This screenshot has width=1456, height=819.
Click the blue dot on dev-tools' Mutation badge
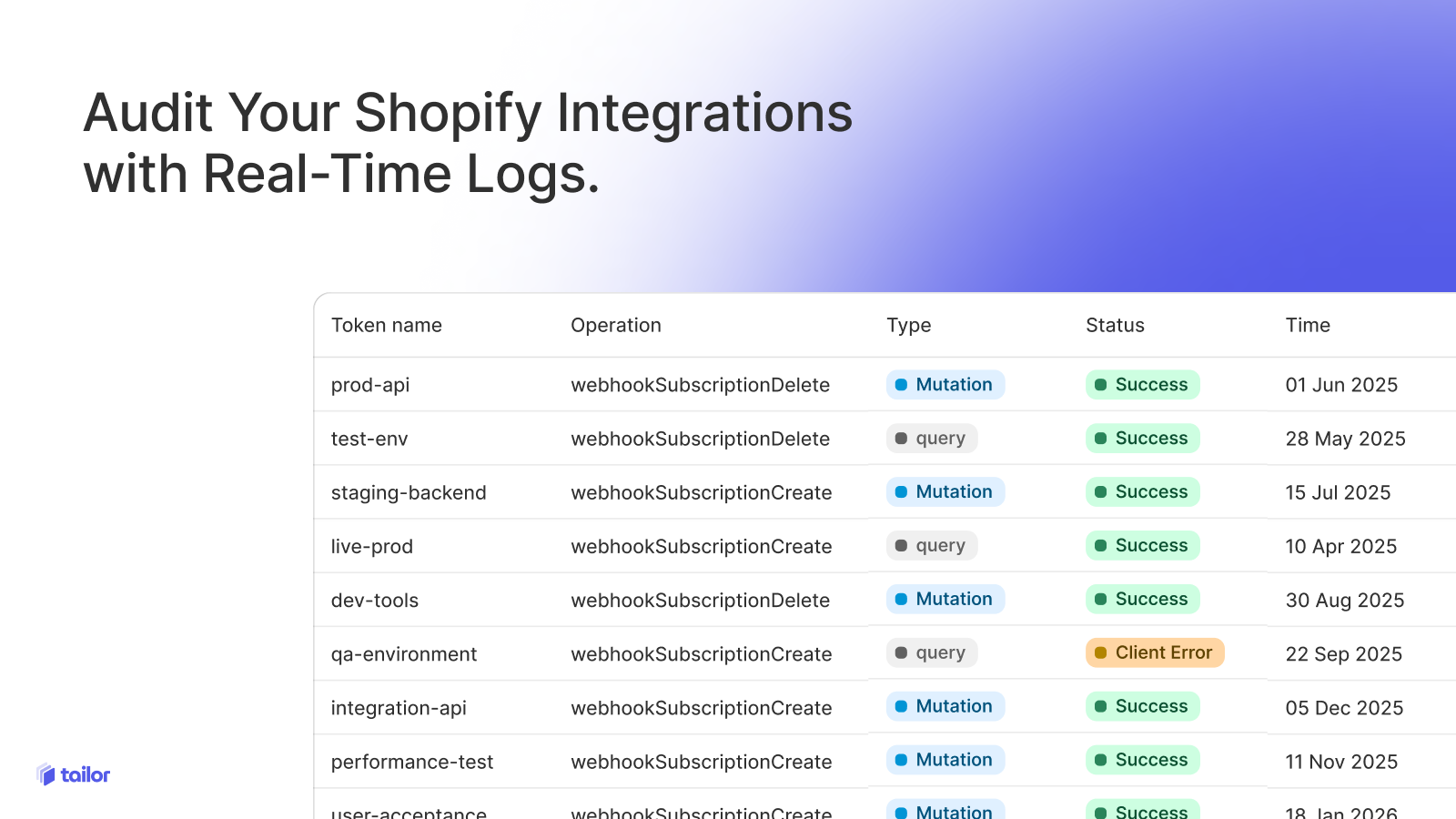901,599
